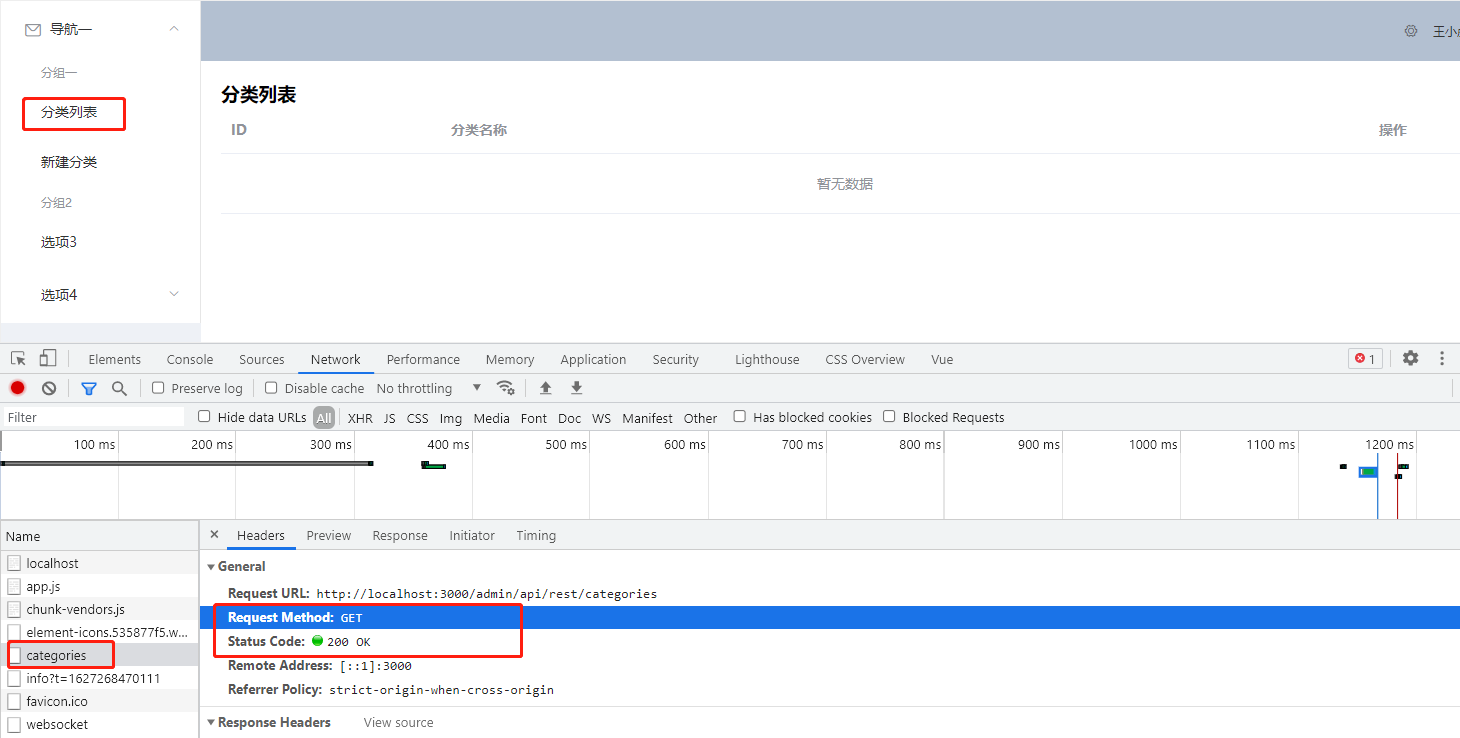Viewport: 1460px width, 738px height.
Task: Open the Lighthouse tab
Action: coord(767,359)
